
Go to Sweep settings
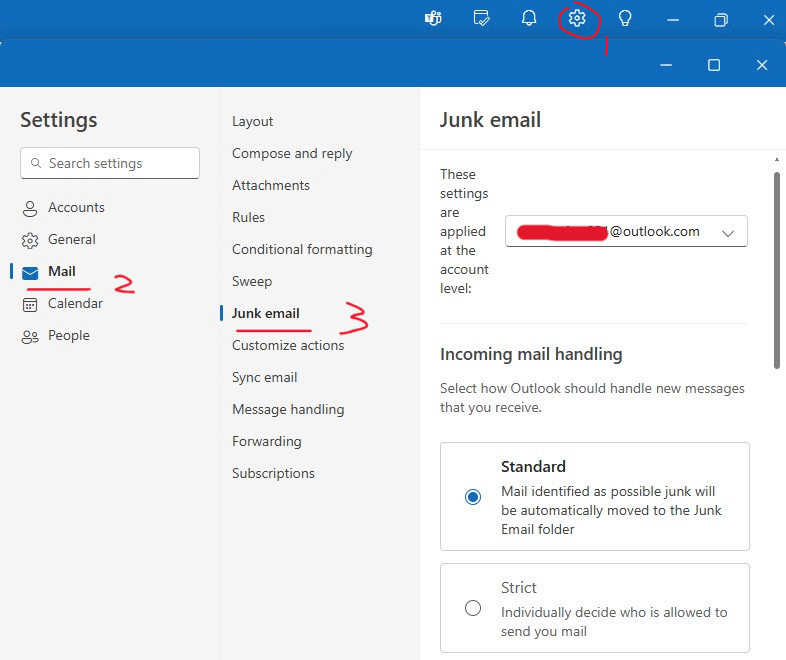coord(252,282)
